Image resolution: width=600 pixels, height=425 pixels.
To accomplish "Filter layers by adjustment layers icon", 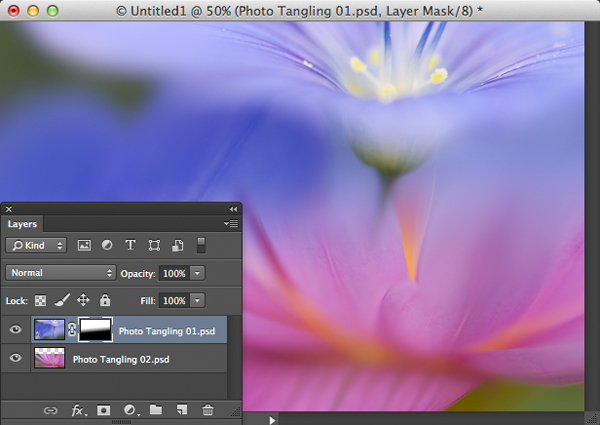I will (107, 245).
